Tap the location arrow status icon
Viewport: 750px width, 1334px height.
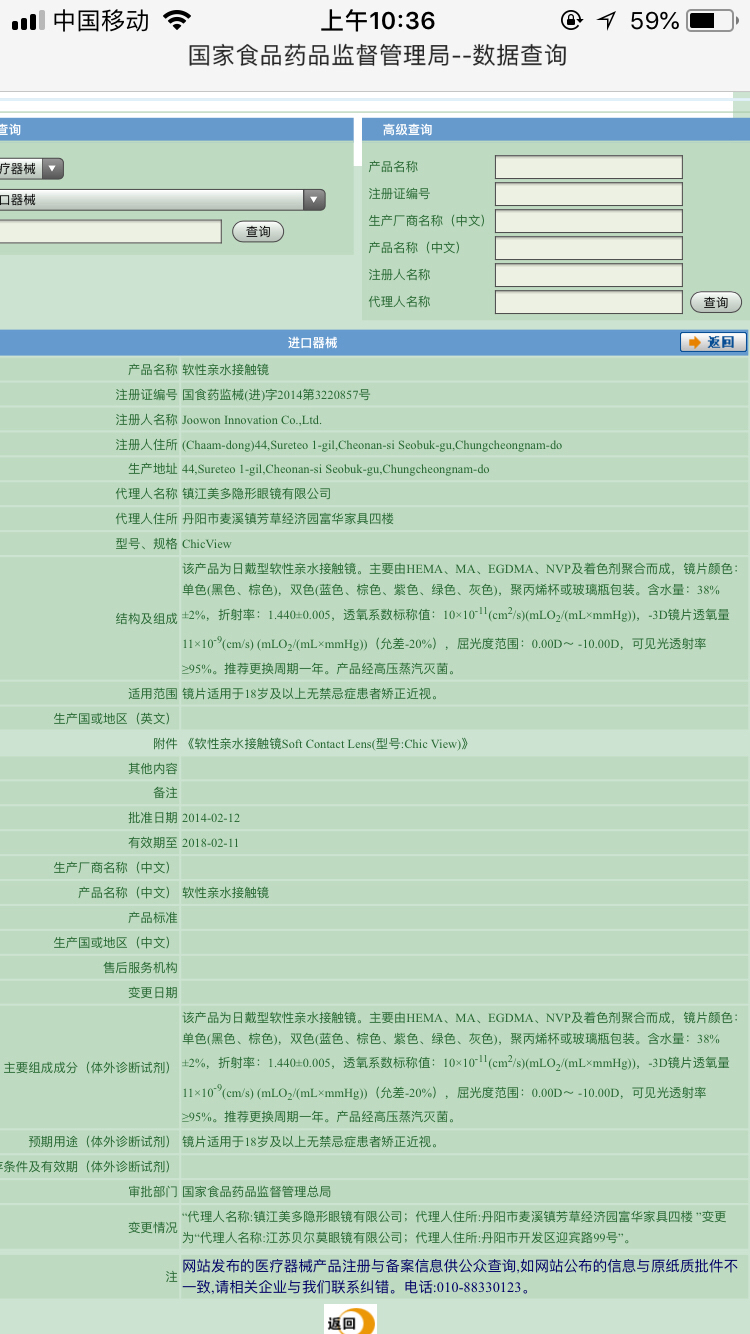tap(606, 20)
